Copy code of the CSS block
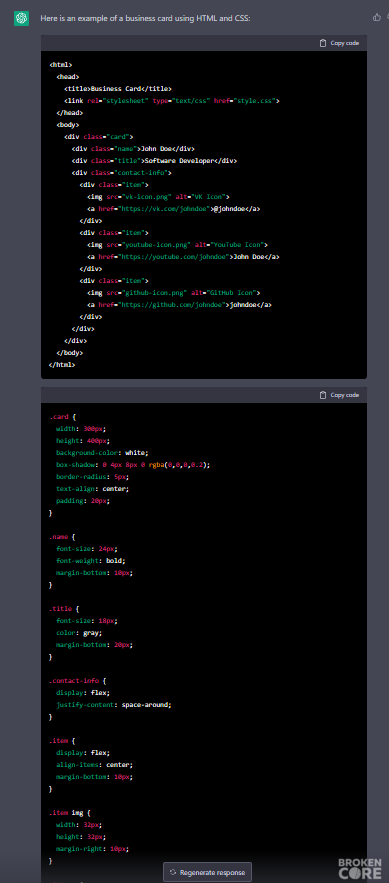 339,395
